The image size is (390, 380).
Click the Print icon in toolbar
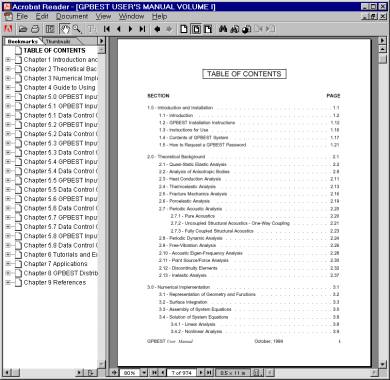(x=35, y=29)
